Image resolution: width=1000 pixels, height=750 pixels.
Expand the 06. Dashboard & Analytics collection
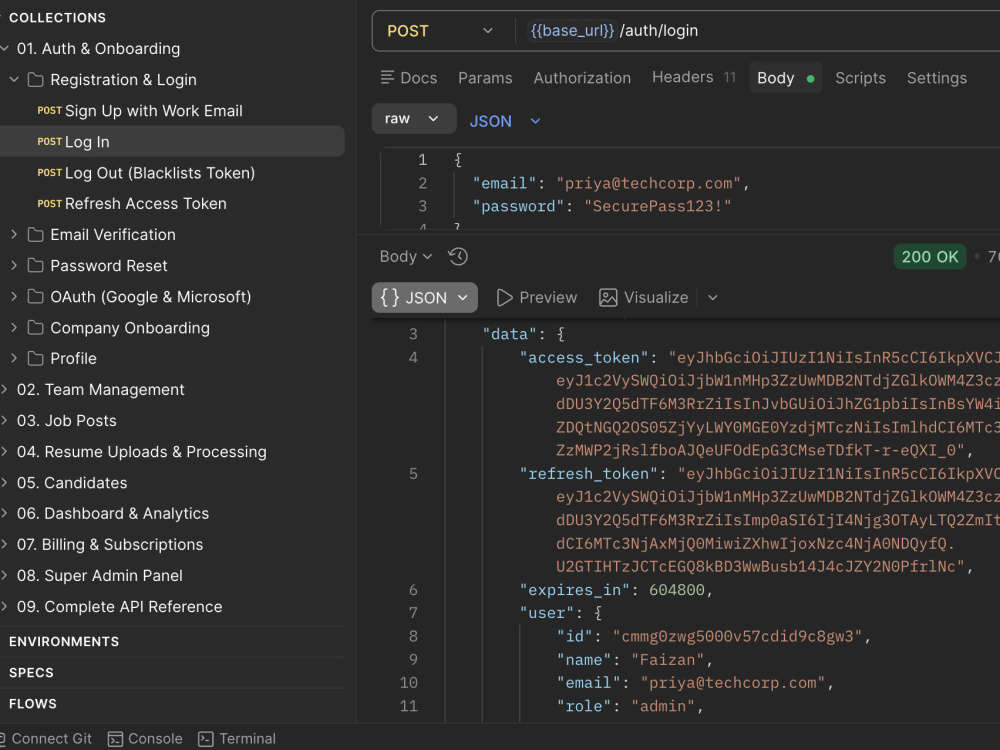[5, 513]
